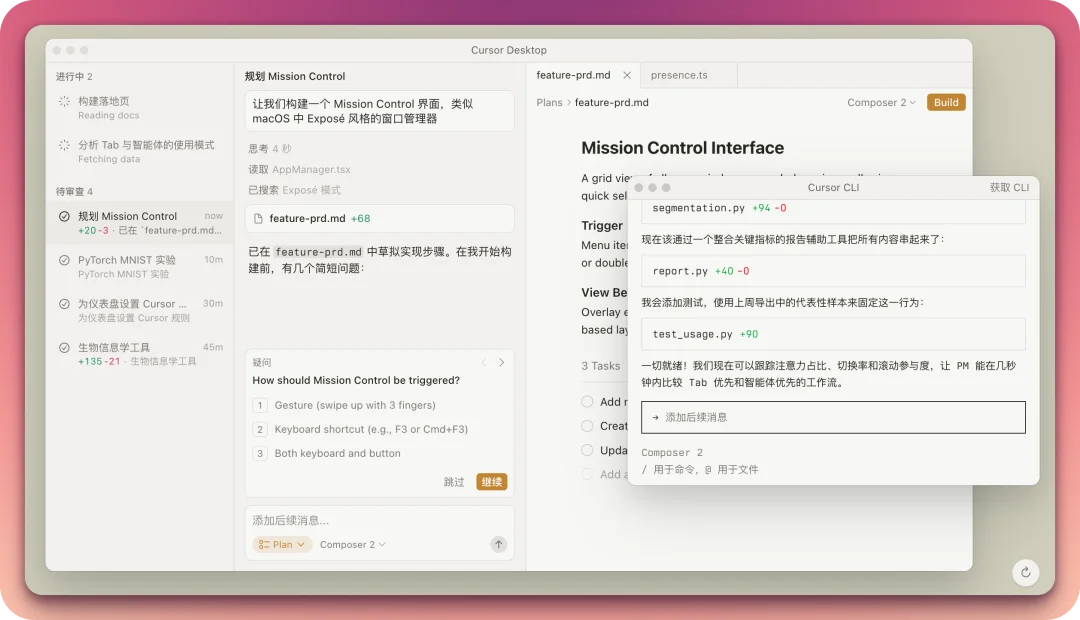This screenshot has width=1080, height=620.
Task: Check the 'Add r...' task circle
Action: (x=587, y=402)
